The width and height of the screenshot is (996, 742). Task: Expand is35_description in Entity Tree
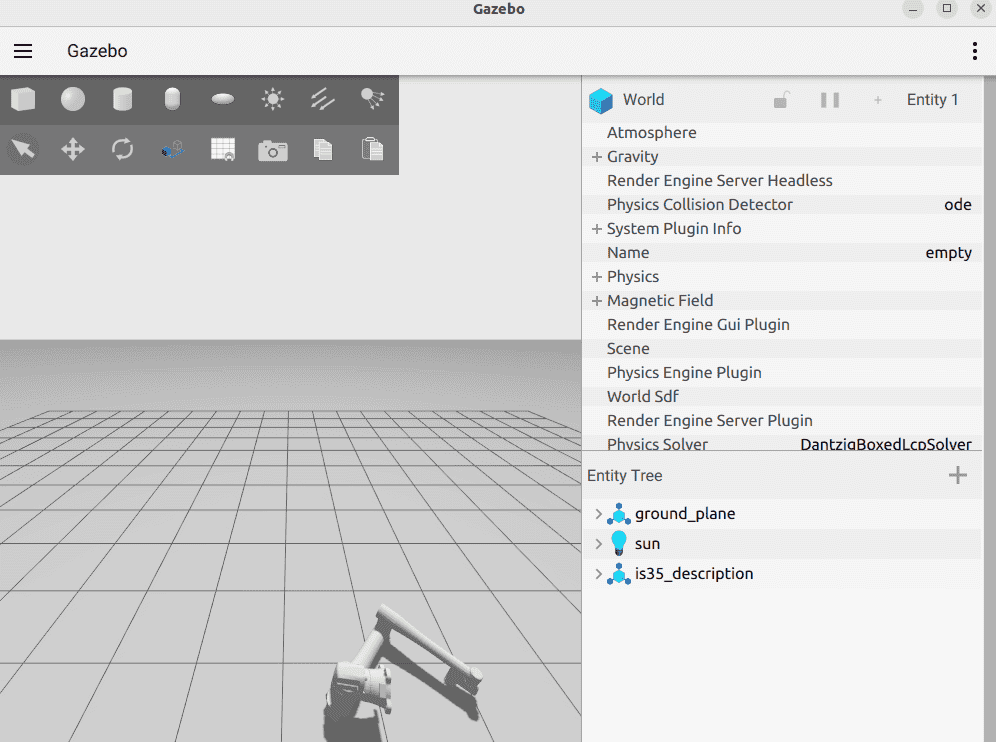click(x=598, y=574)
